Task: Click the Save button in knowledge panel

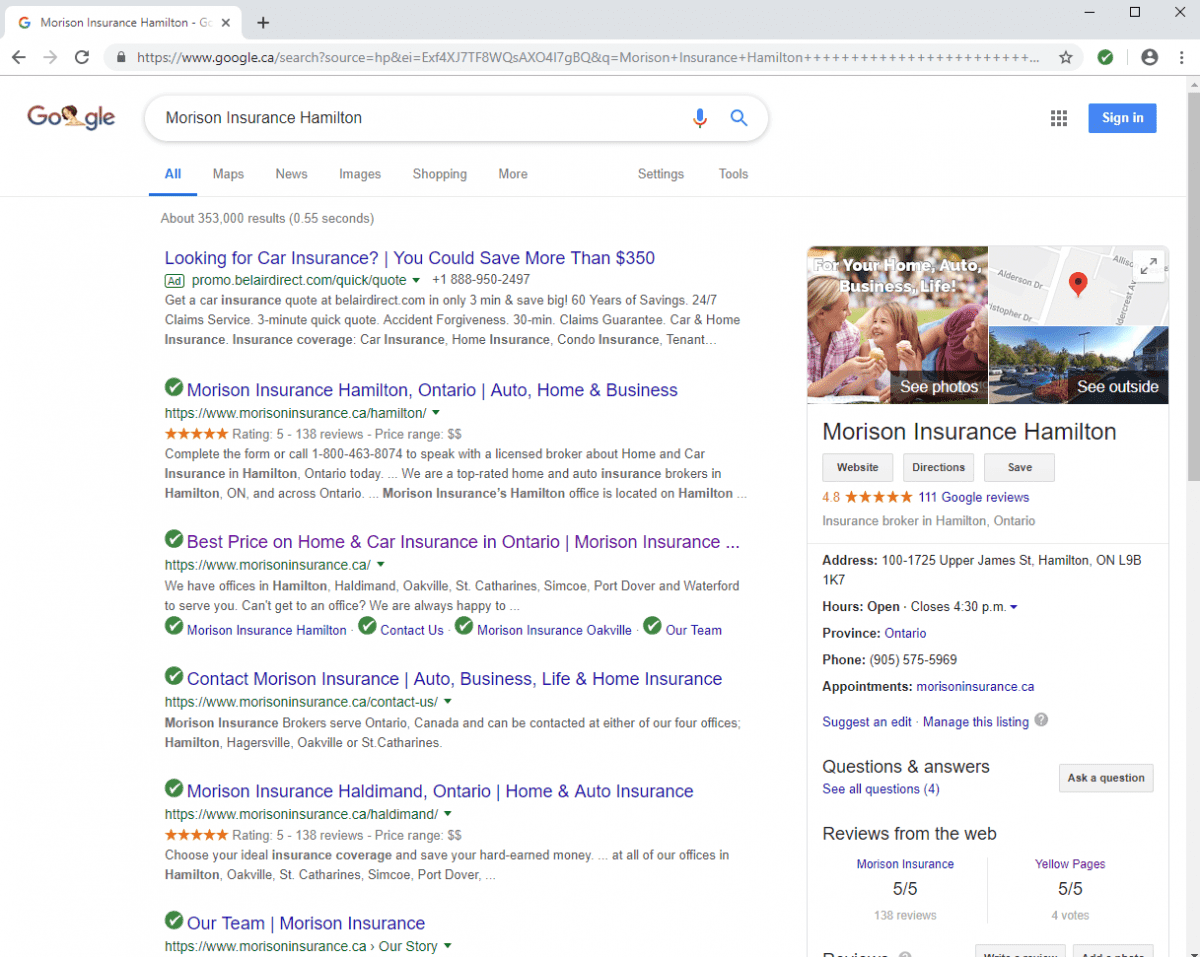Action: (1019, 467)
